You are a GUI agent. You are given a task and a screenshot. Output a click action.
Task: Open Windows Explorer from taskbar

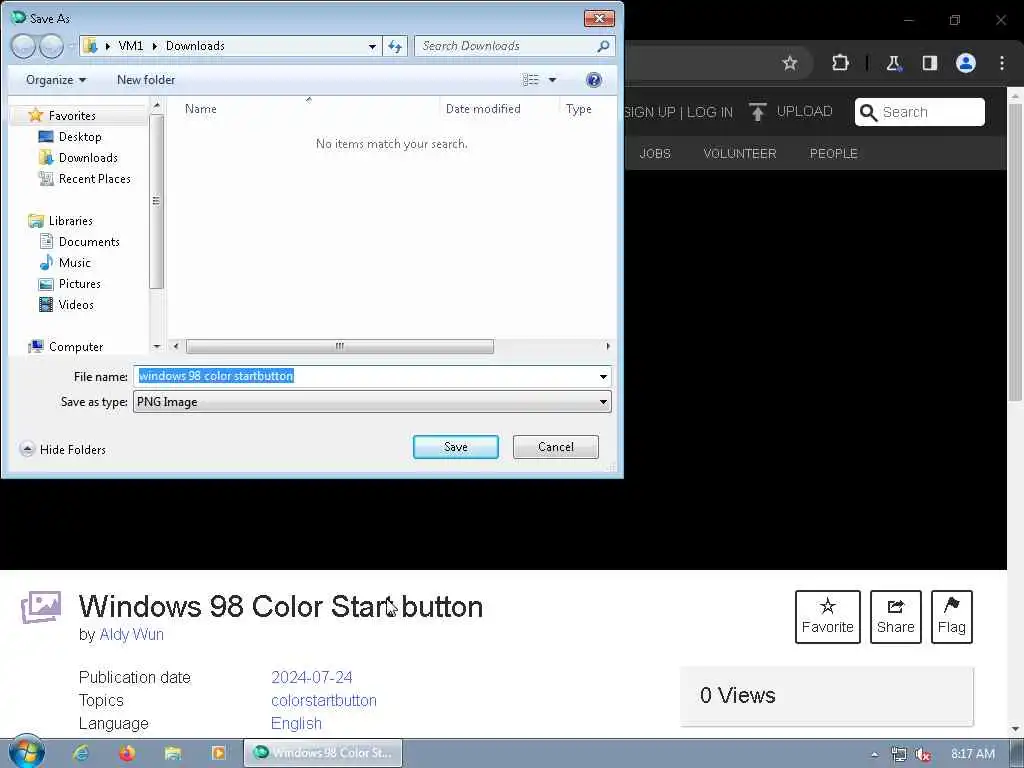(173, 754)
